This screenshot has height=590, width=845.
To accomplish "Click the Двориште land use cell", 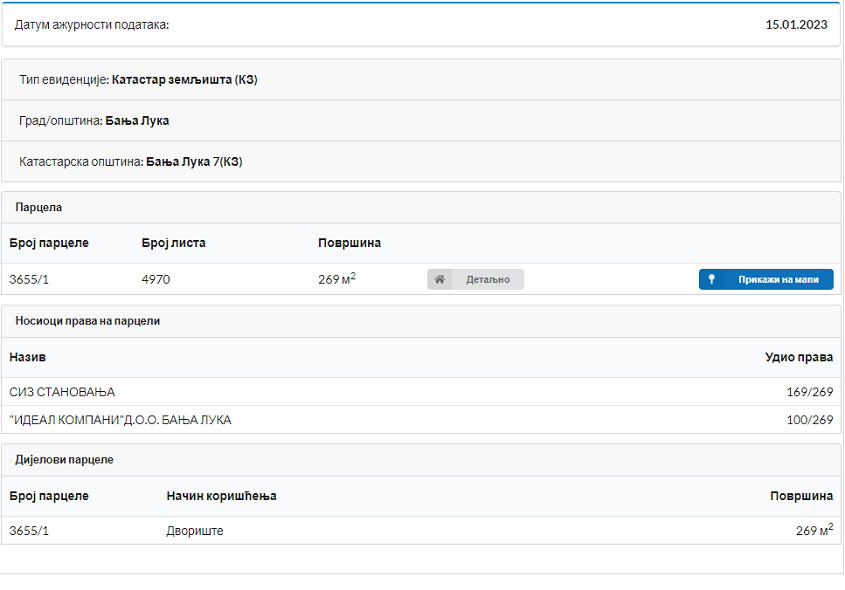I will [x=195, y=531].
